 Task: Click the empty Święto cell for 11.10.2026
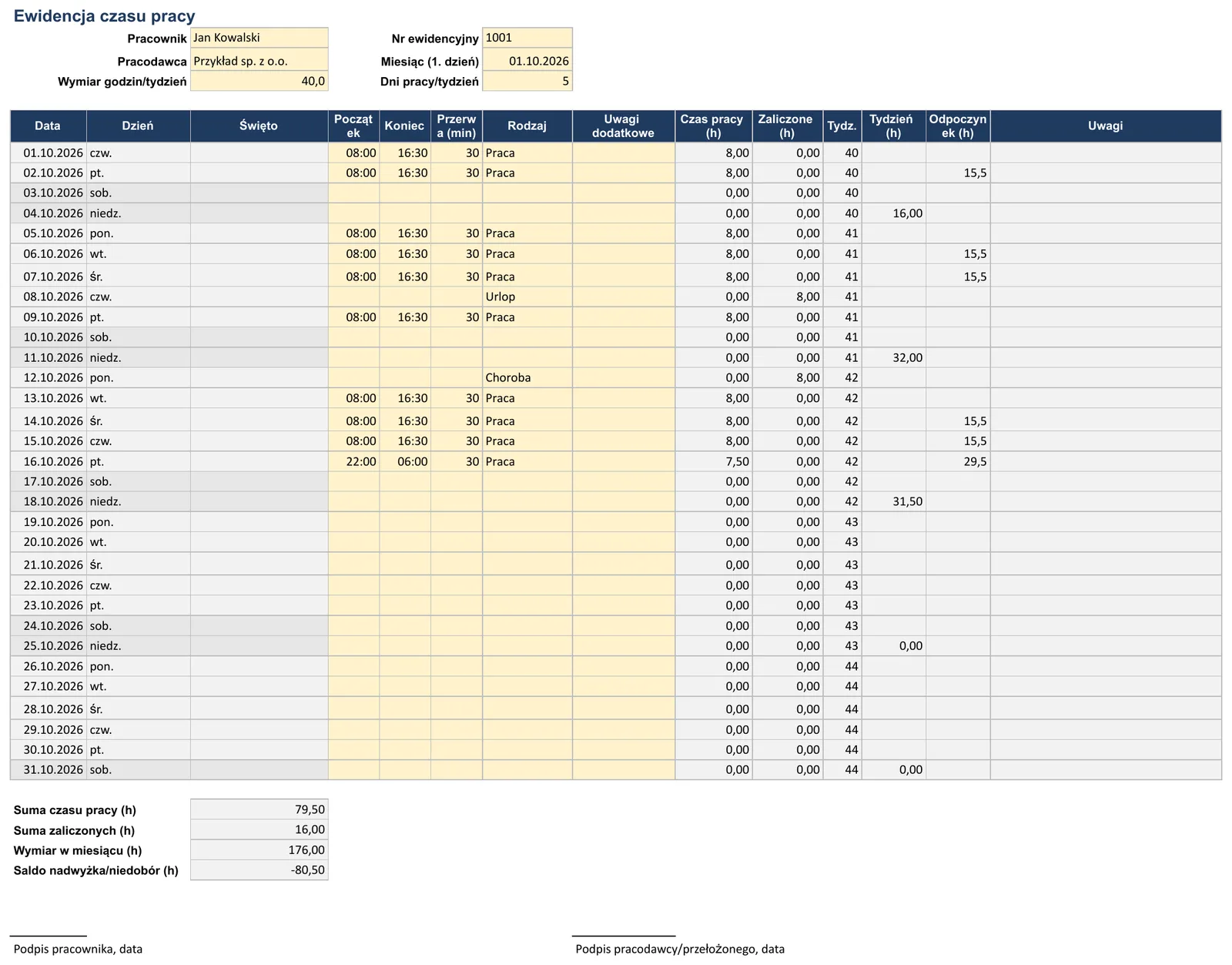tap(259, 357)
